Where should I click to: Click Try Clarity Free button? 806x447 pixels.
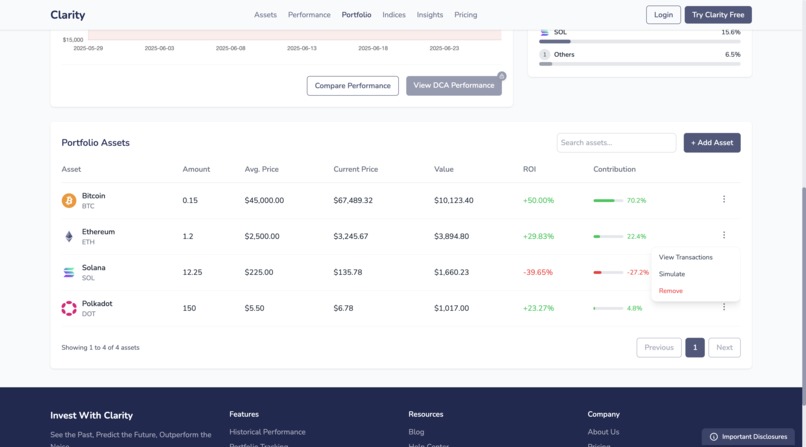pos(718,15)
